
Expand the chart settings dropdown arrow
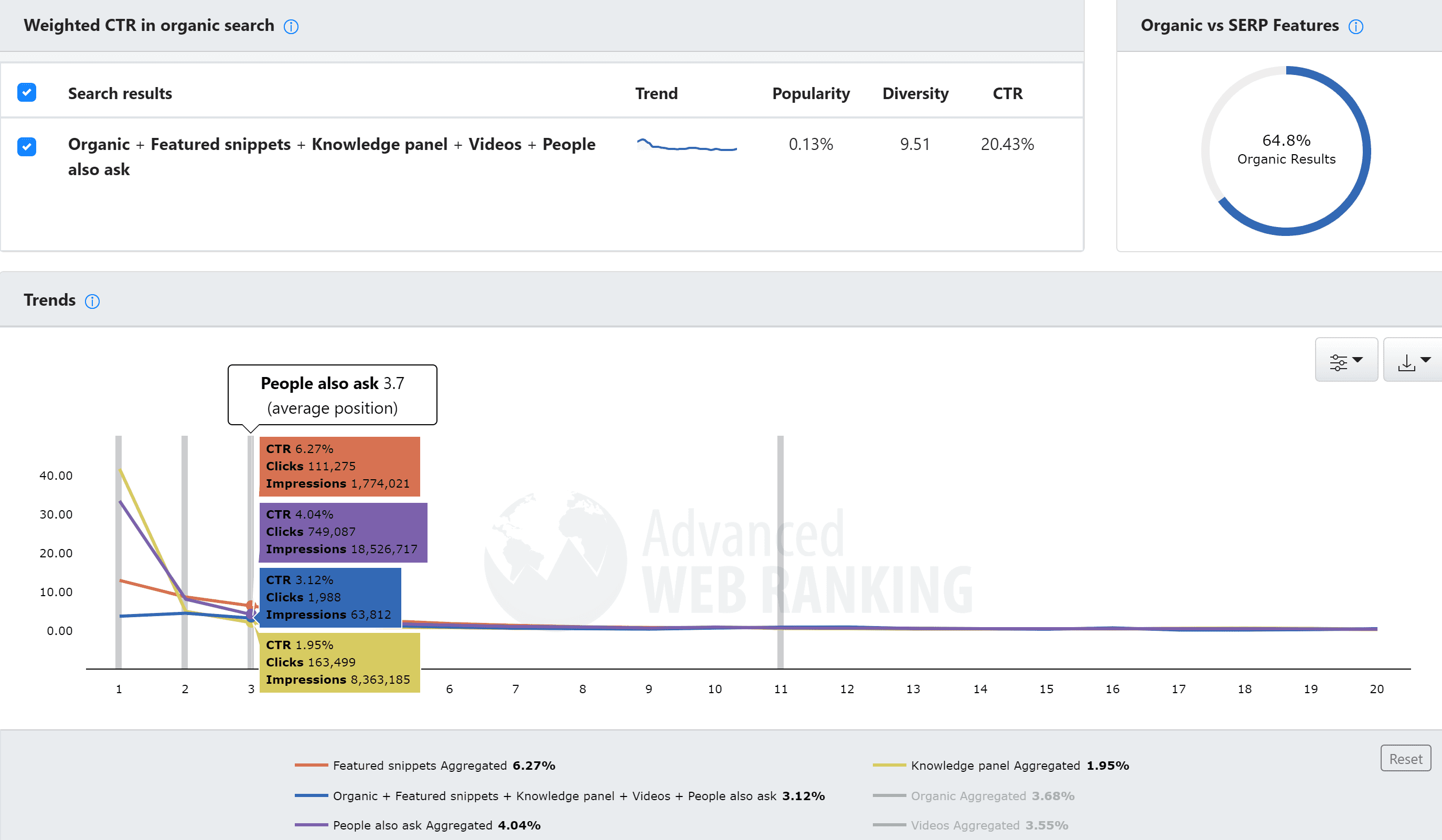(x=1358, y=360)
